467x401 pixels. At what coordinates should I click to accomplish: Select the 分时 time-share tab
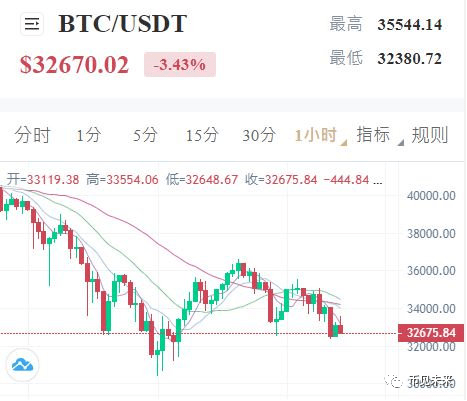(32, 135)
